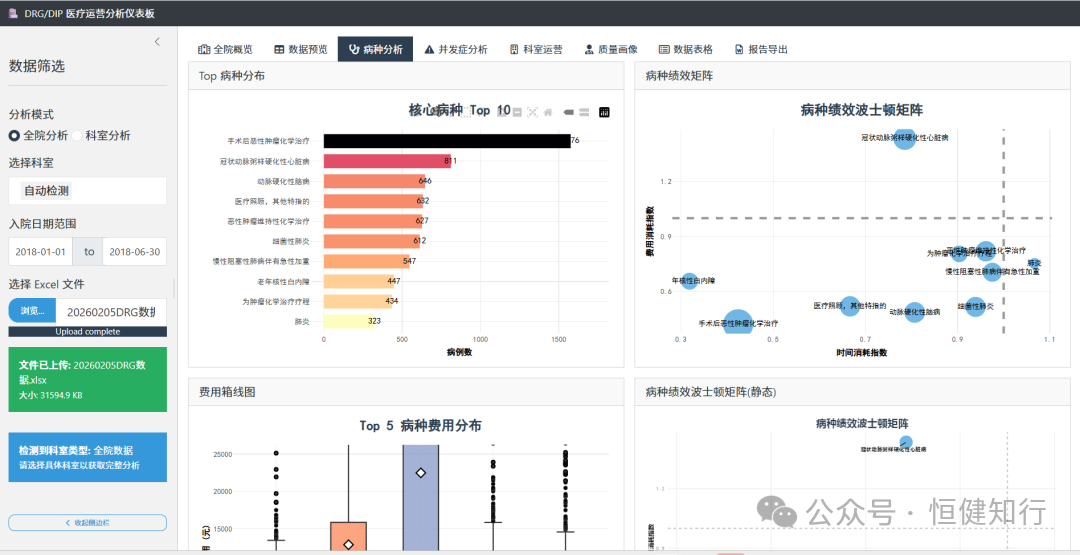
Task: Click the 检测到科室类型 blue info box
Action: (87, 457)
